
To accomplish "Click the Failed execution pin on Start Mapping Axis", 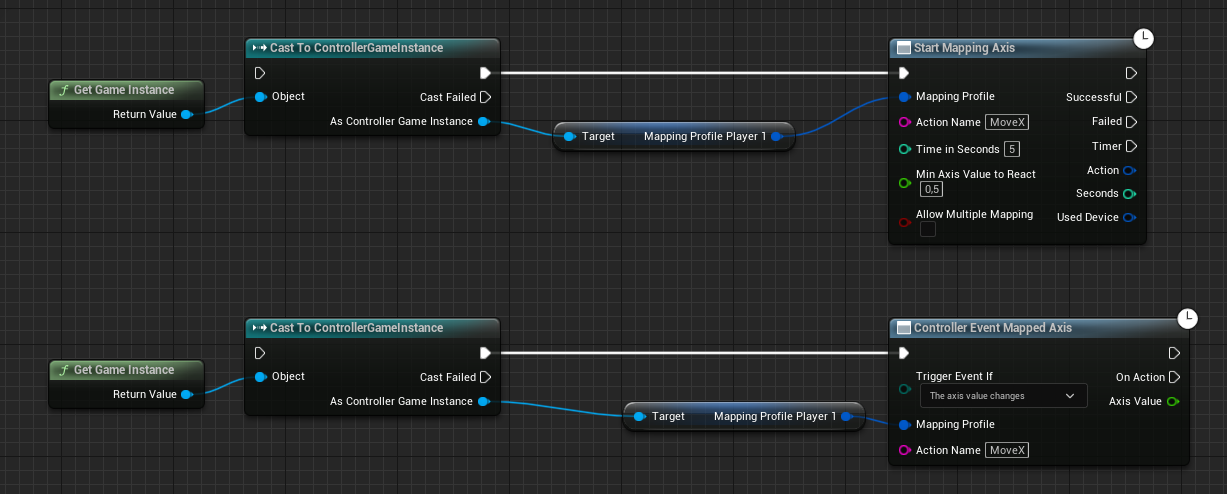I will point(1131,121).
